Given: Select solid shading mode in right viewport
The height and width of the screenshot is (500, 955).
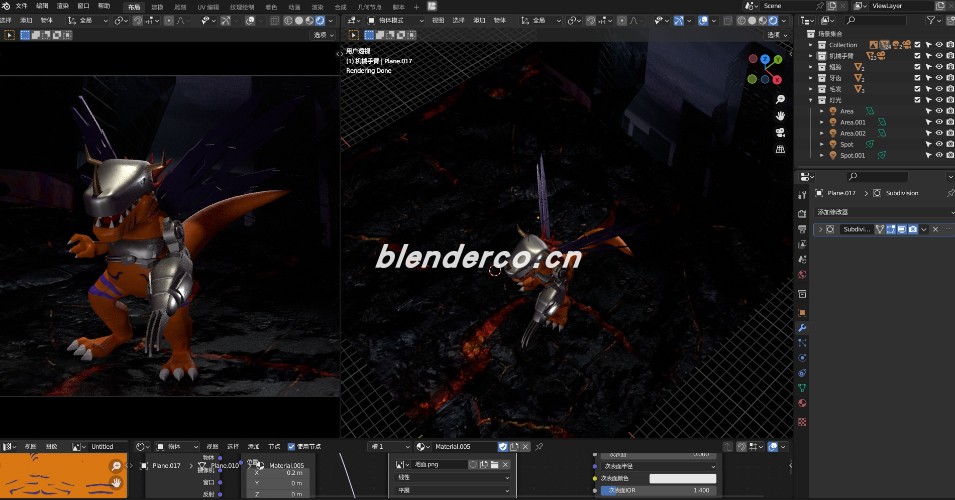Looking at the screenshot, I should 752,20.
